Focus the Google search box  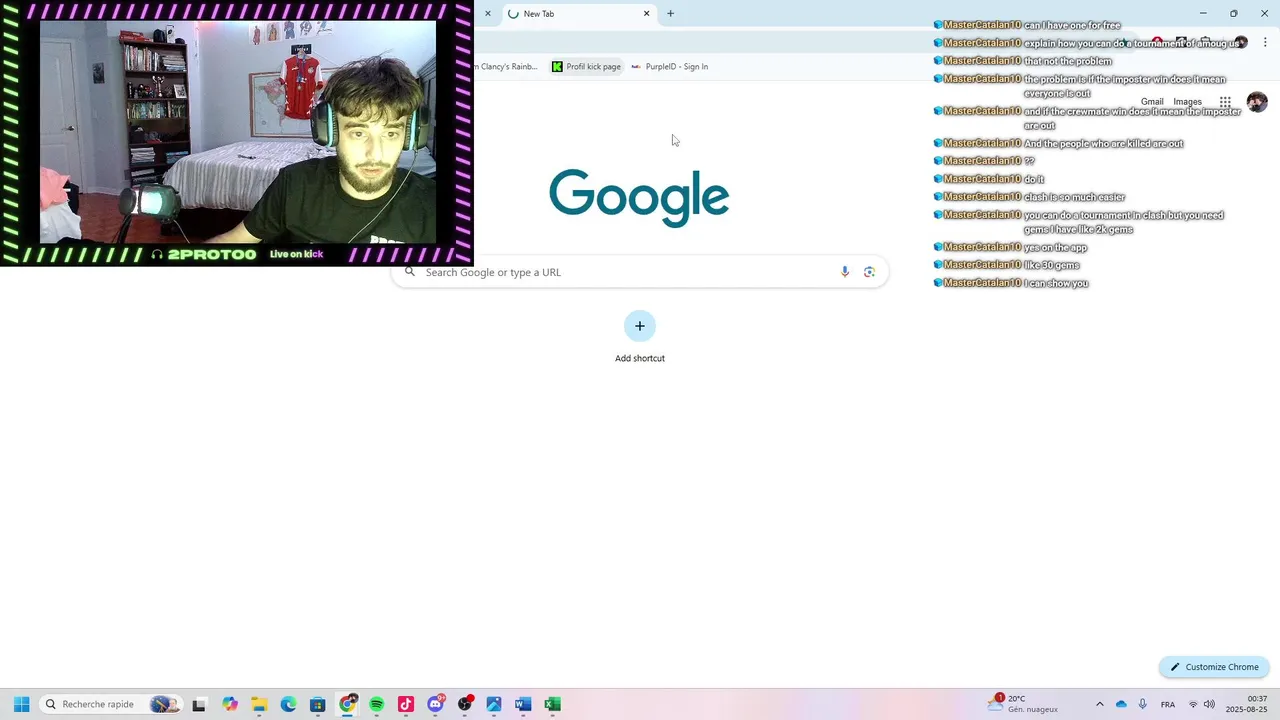point(640,272)
